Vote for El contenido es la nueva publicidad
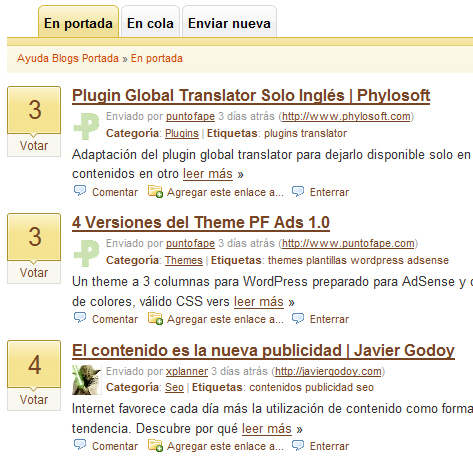Screen dimensions: 473x457 (34, 400)
